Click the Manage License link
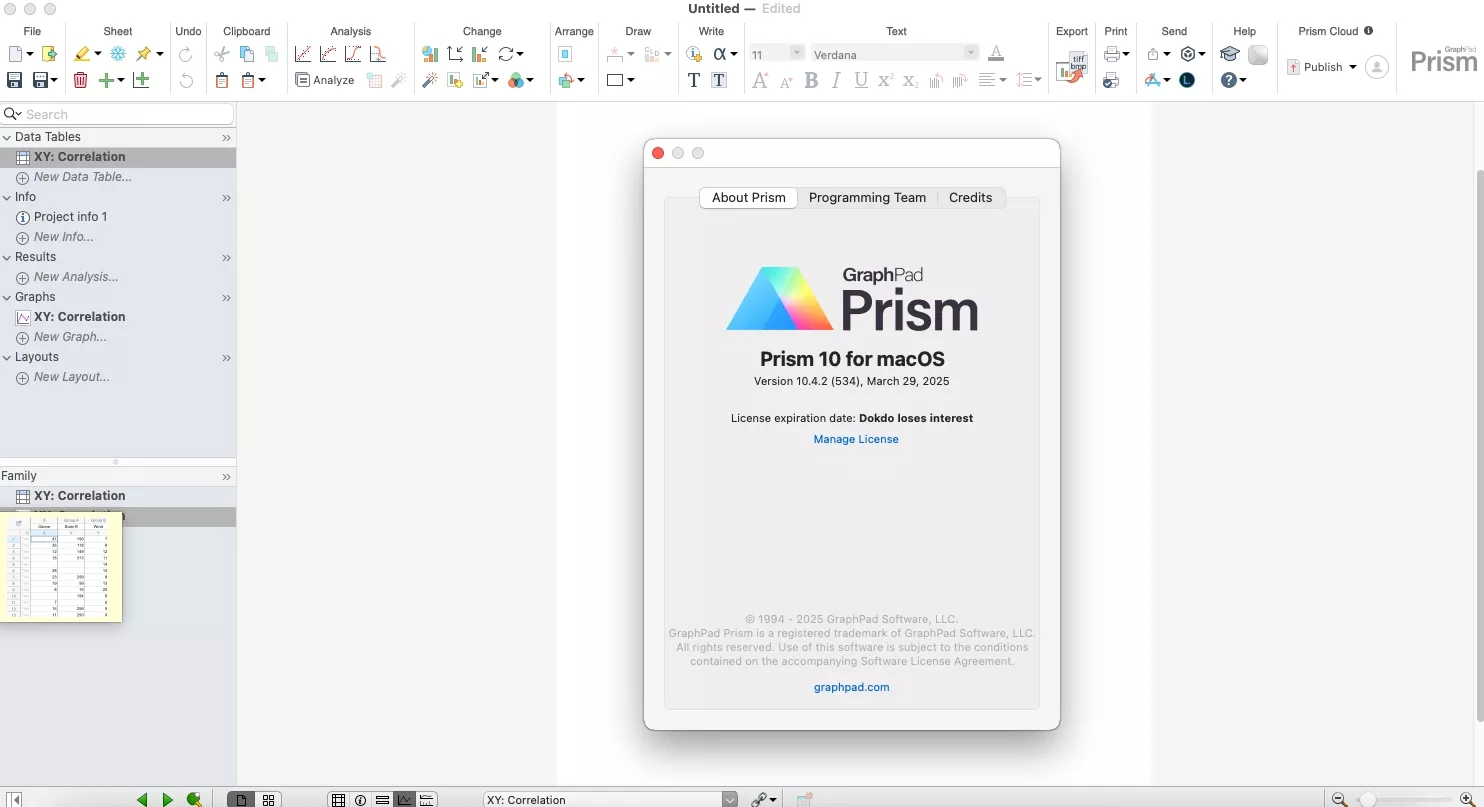Viewport: 1484px width, 807px height. pos(856,439)
